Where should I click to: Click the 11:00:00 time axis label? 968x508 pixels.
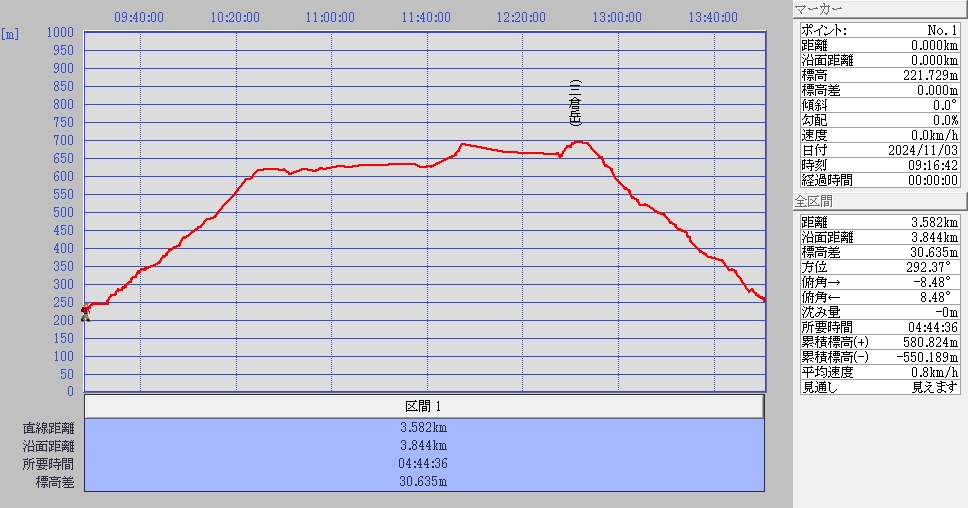coord(331,17)
